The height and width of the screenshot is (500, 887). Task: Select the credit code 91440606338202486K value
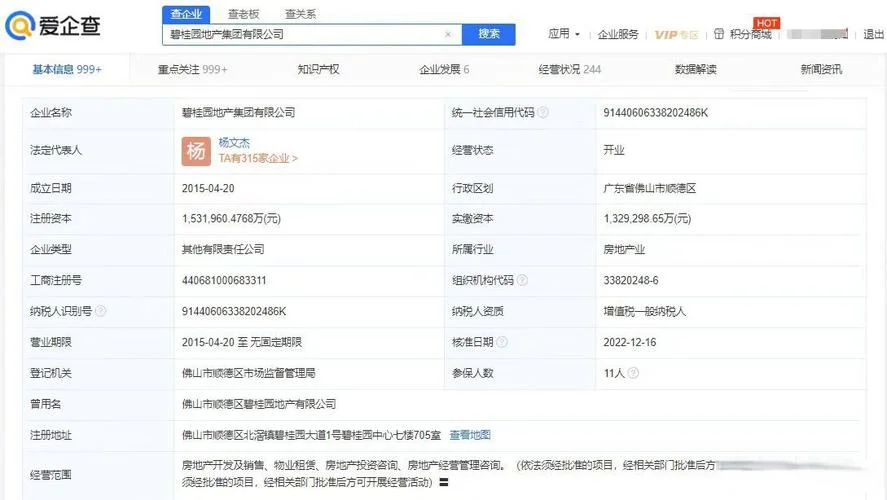click(656, 113)
